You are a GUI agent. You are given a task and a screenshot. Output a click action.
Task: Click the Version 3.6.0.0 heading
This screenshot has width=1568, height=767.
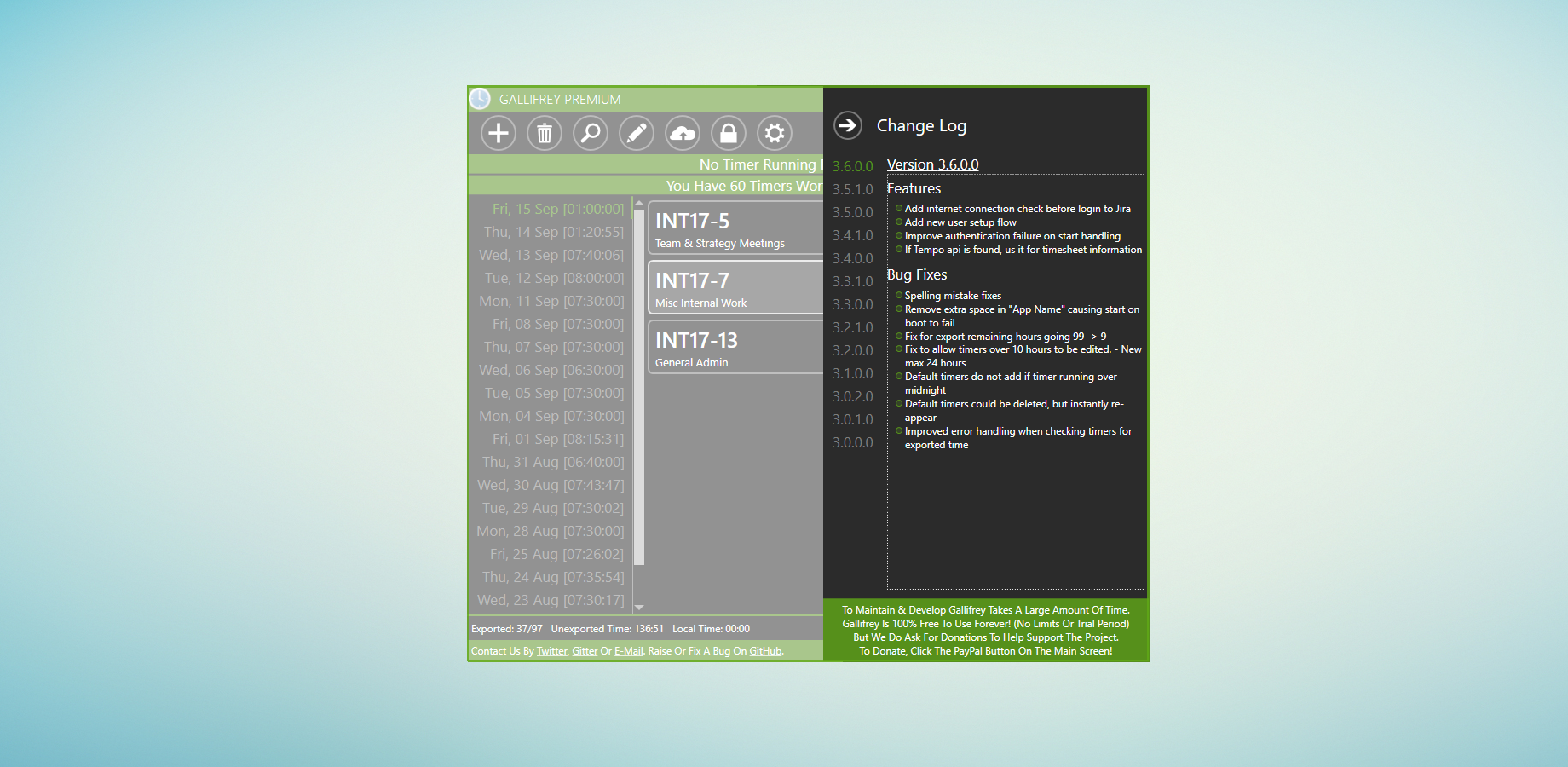[x=932, y=164]
